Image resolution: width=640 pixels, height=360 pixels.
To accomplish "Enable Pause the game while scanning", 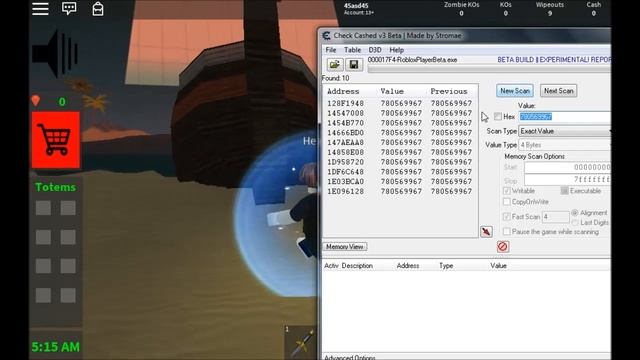I will point(507,231).
